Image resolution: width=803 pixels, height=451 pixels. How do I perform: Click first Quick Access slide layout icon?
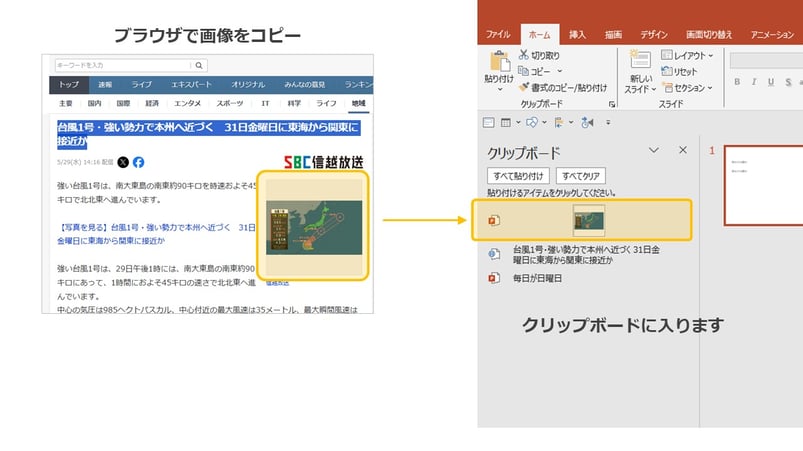pos(489,122)
